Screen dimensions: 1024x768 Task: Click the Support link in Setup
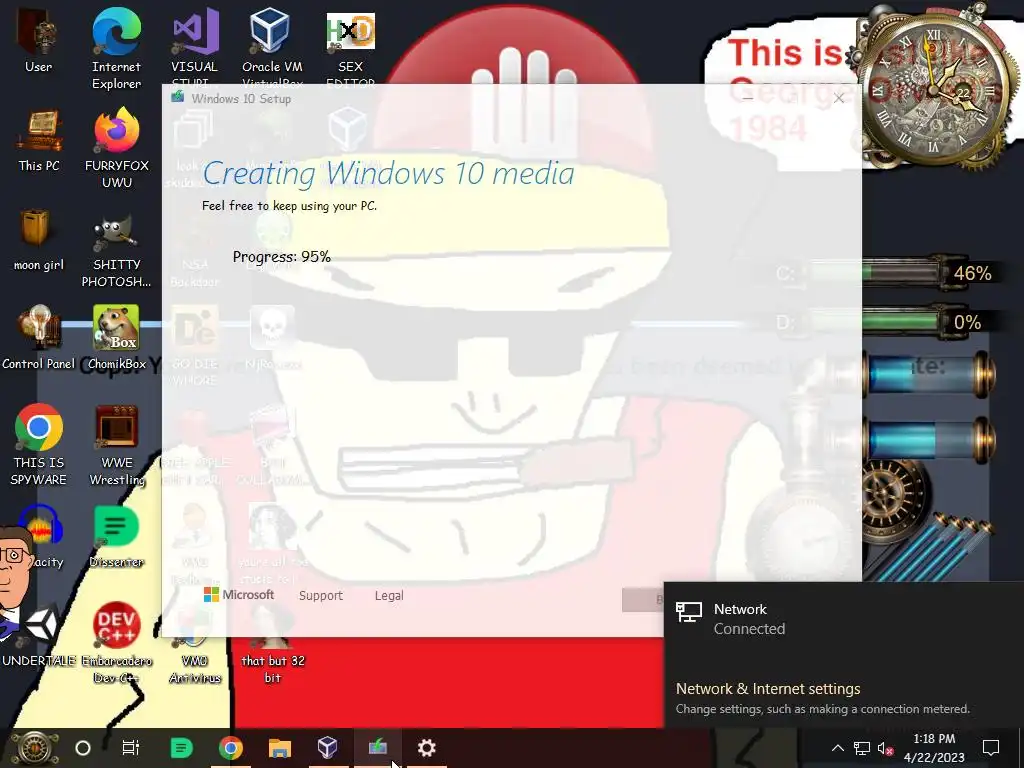(321, 596)
